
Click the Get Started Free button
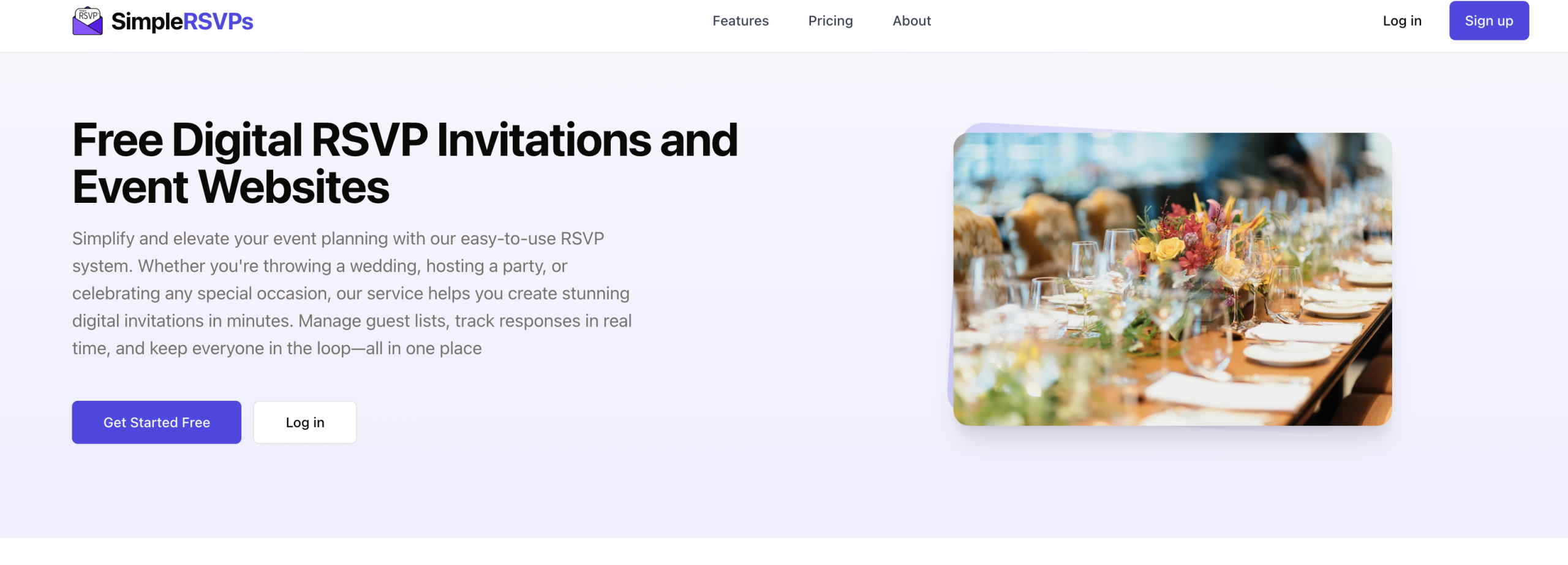(x=156, y=422)
